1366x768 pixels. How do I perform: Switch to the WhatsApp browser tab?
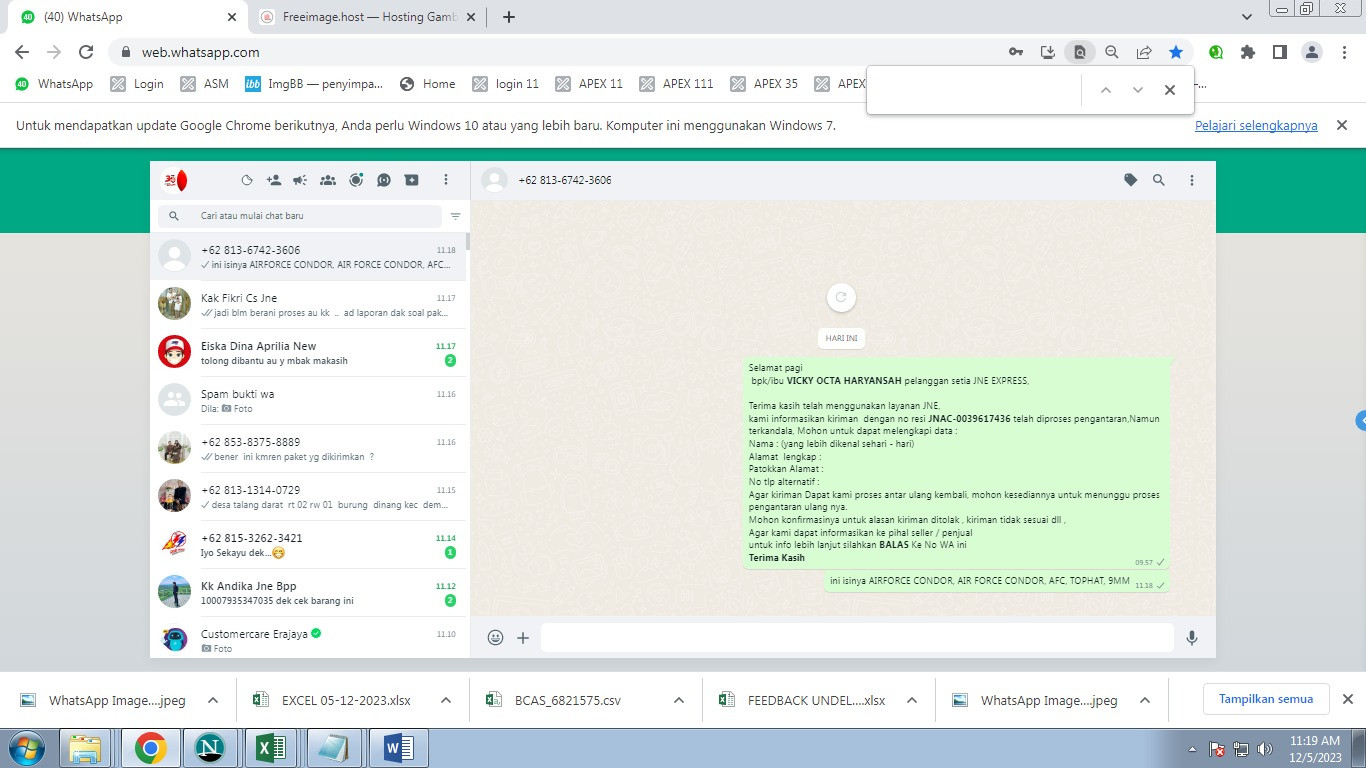(x=128, y=17)
